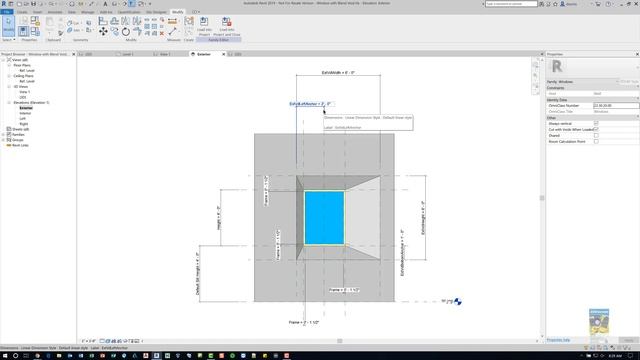Image resolution: width=640 pixels, height=360 pixels.
Task: Expand the Families tree node
Action: (3, 134)
